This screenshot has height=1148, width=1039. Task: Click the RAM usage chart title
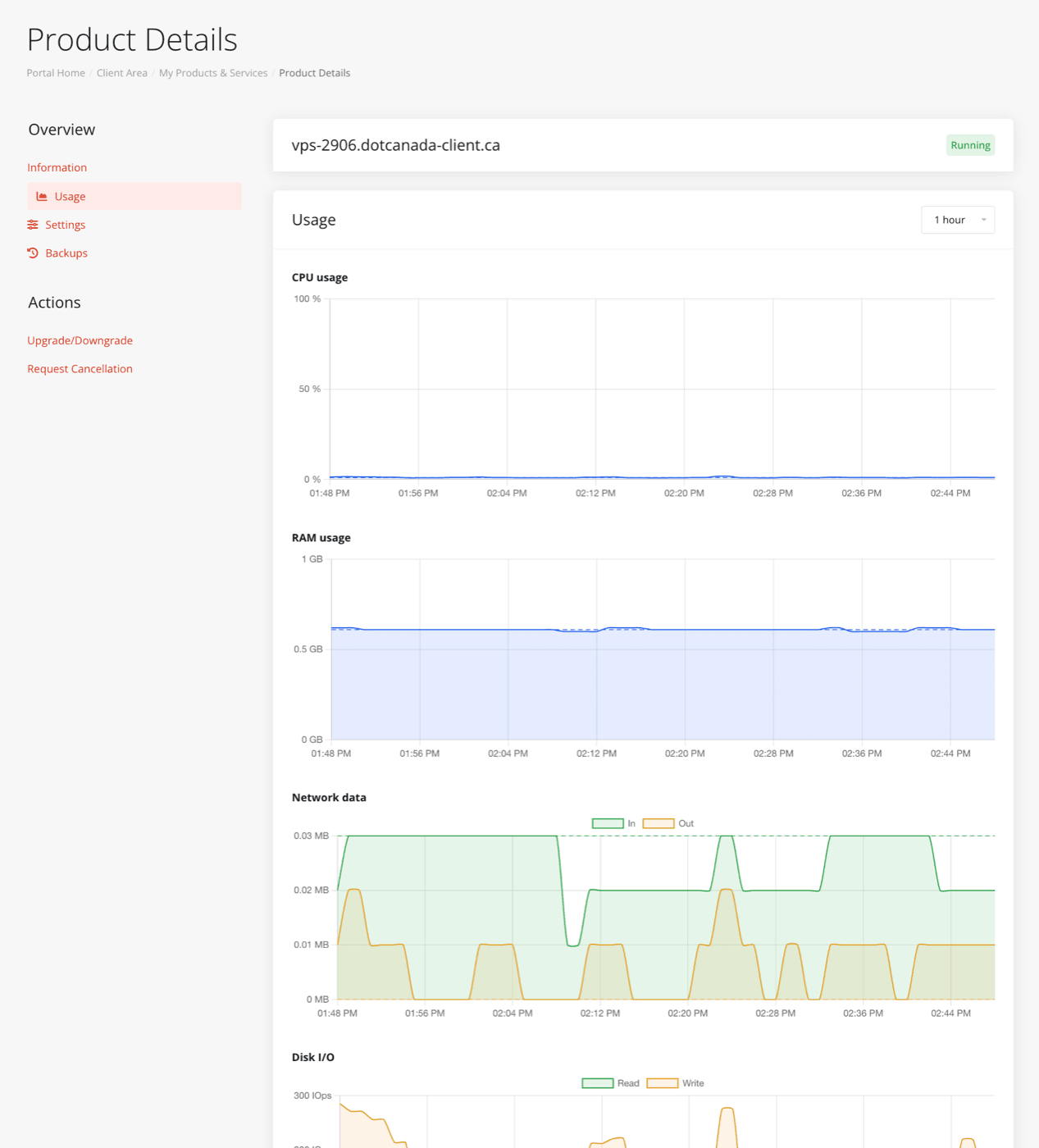coord(321,538)
